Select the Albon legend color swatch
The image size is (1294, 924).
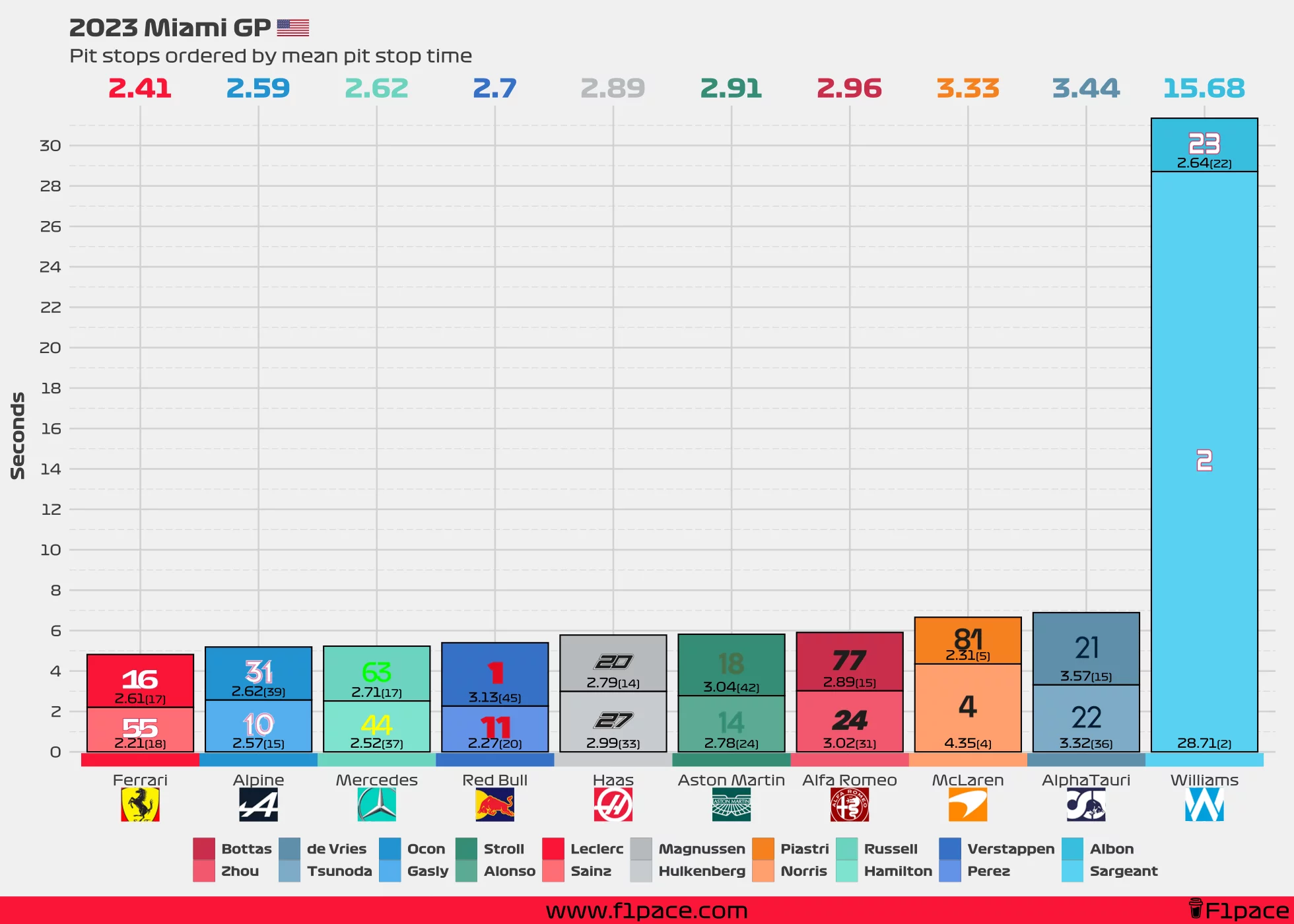1073,849
